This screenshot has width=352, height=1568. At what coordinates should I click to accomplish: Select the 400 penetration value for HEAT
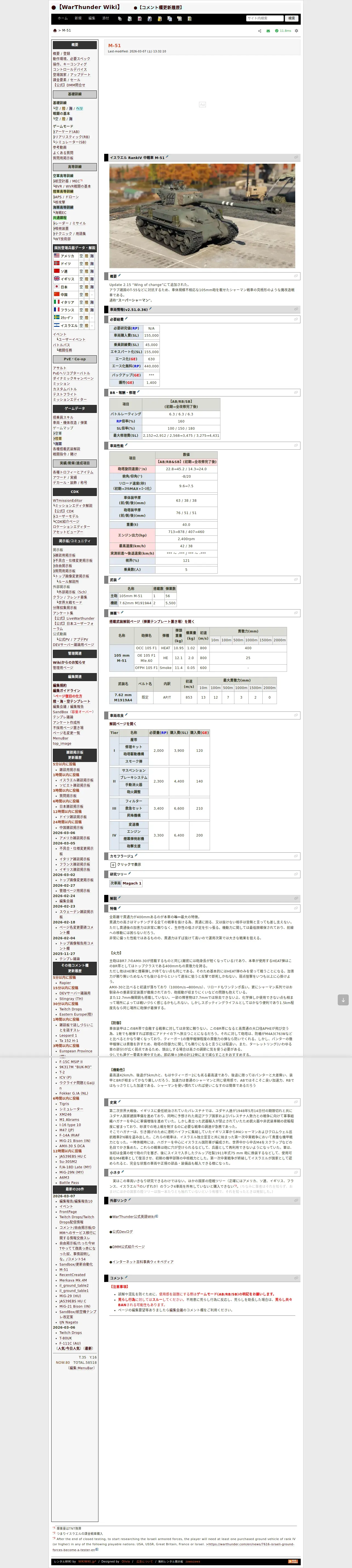pyautogui.click(x=248, y=648)
